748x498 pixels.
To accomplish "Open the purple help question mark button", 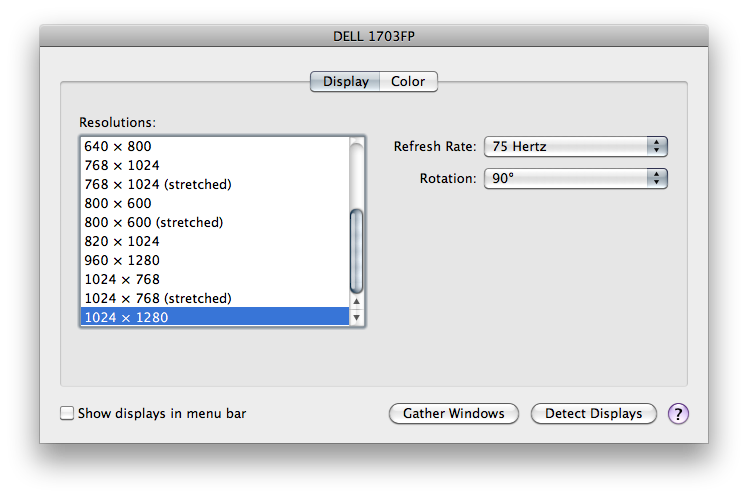I will point(678,414).
